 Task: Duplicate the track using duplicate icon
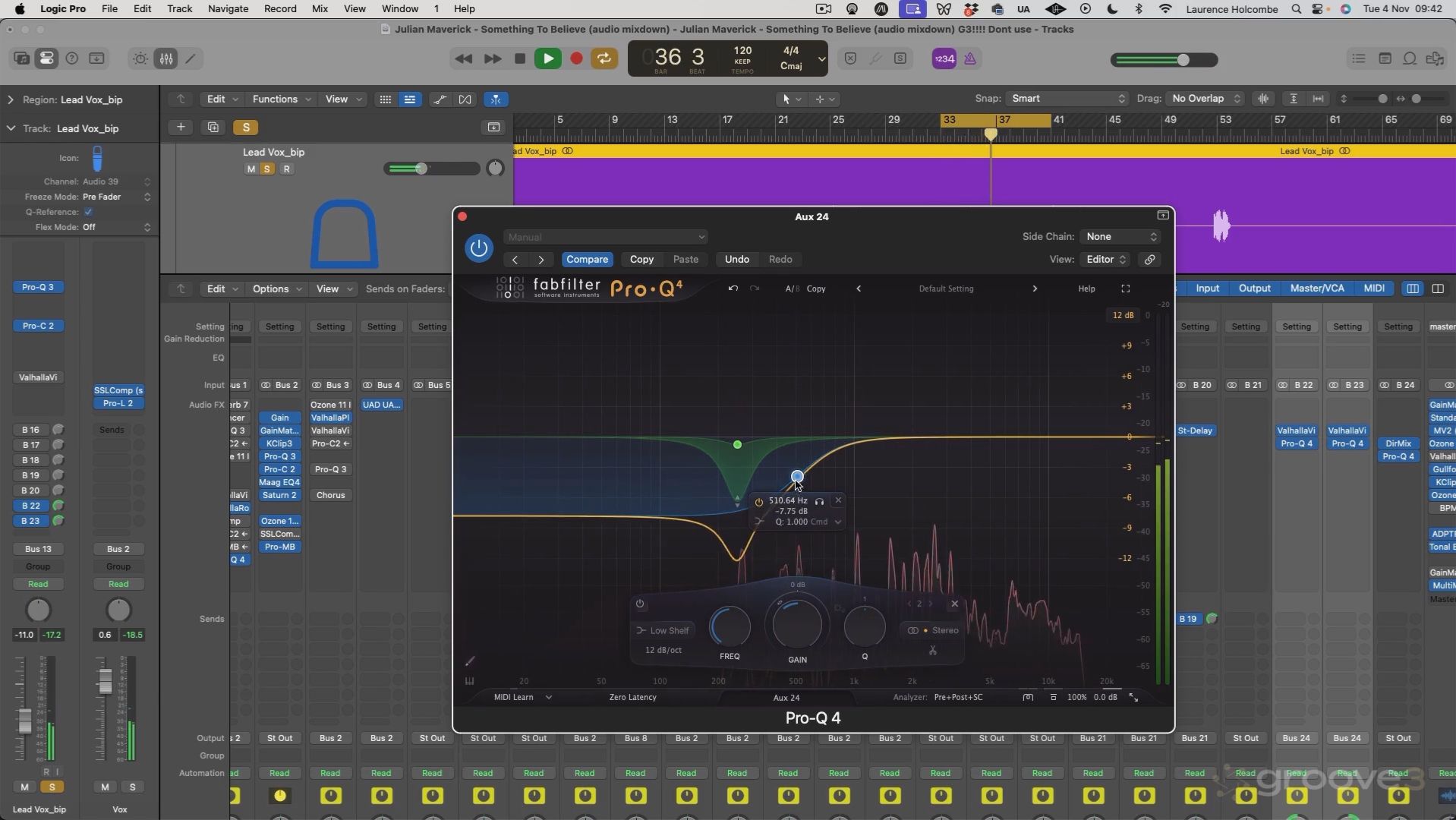click(x=213, y=127)
